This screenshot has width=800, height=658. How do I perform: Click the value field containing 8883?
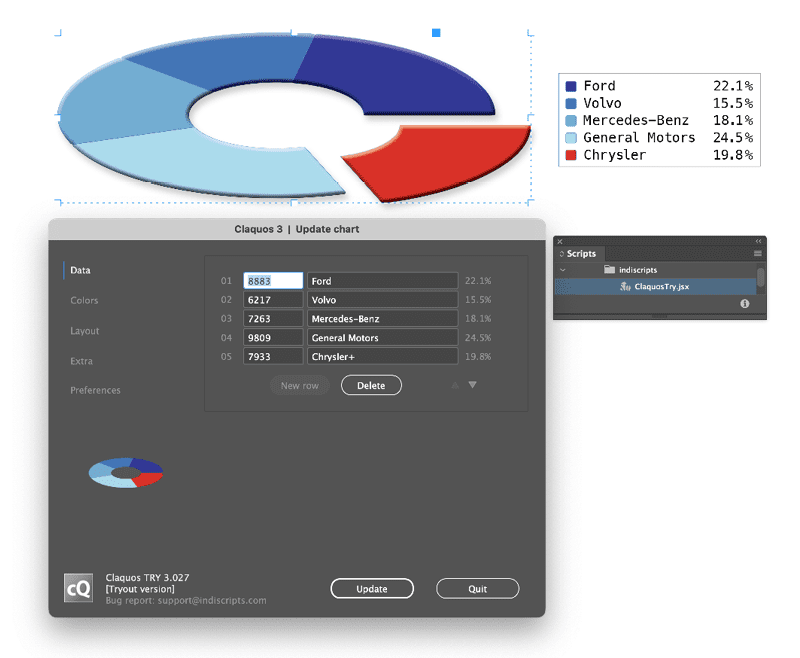[273, 281]
